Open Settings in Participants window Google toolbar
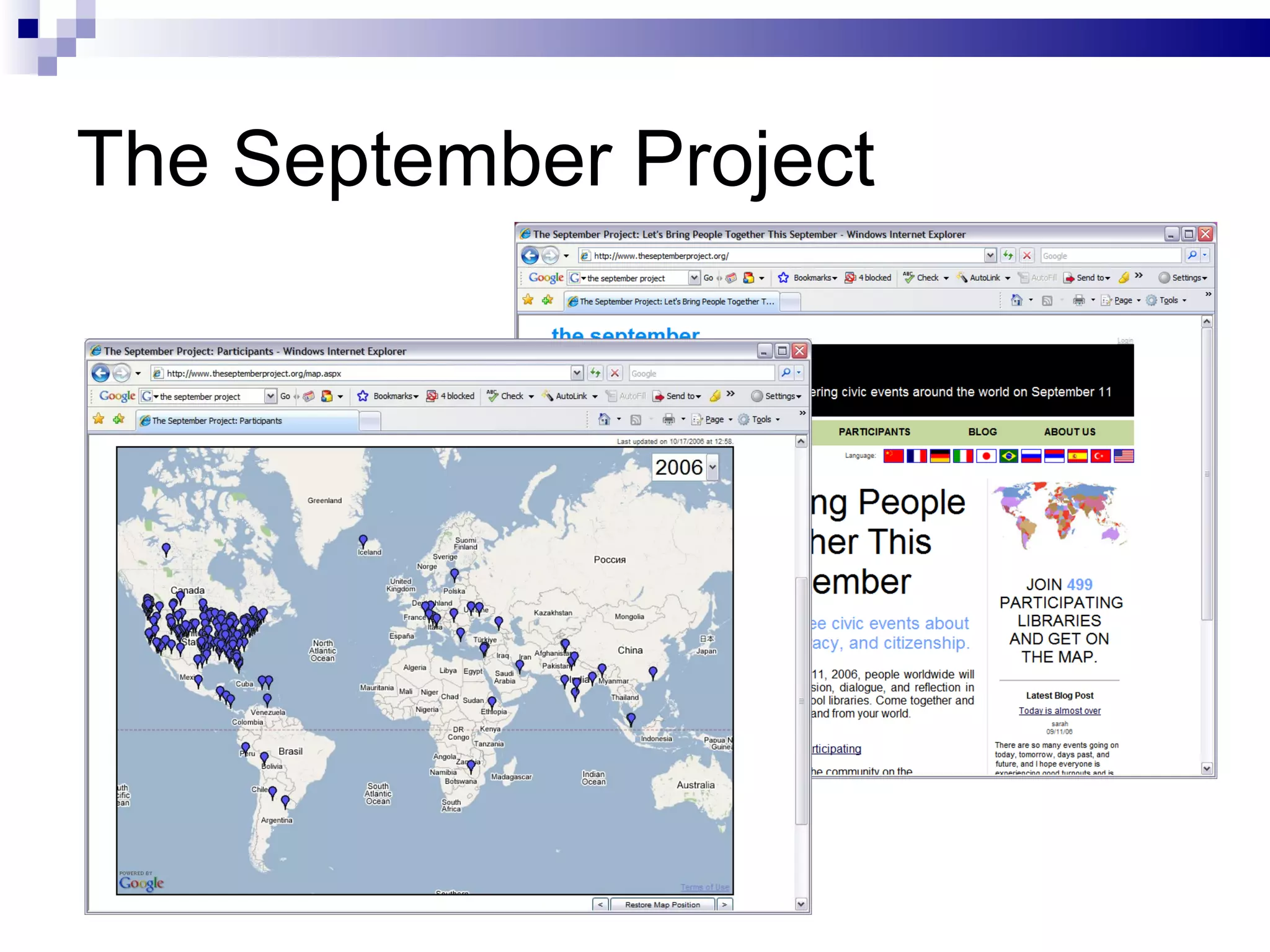This screenshot has height=952, width=1270. (x=776, y=396)
